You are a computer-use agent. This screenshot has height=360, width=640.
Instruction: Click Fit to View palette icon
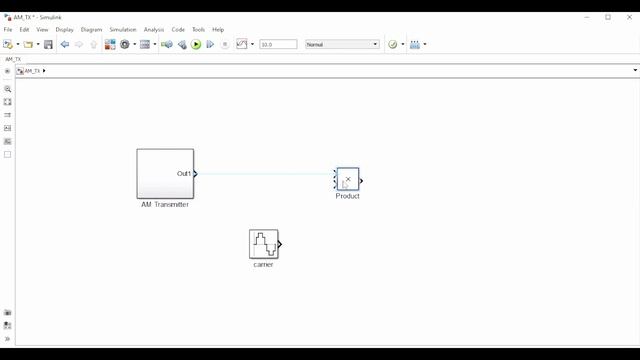pyautogui.click(x=7, y=102)
